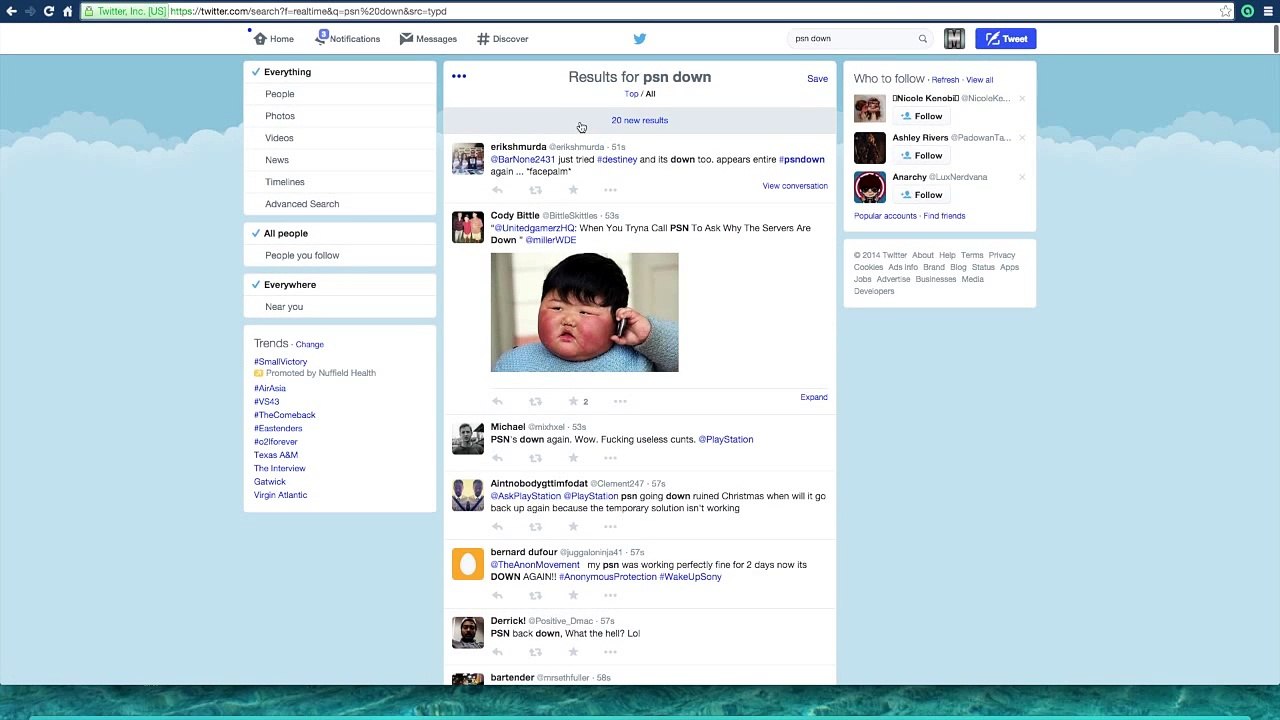Switch location filter to Near you

click(284, 307)
